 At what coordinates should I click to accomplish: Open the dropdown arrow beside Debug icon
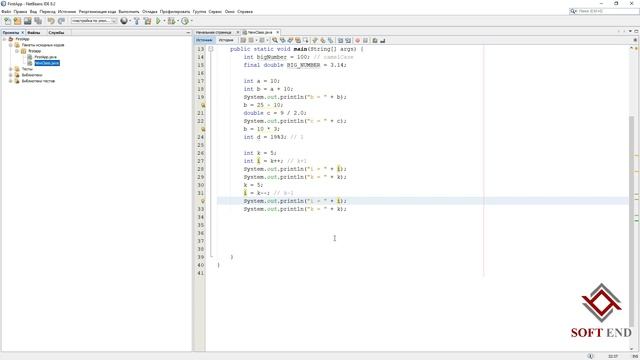[x=178, y=21]
